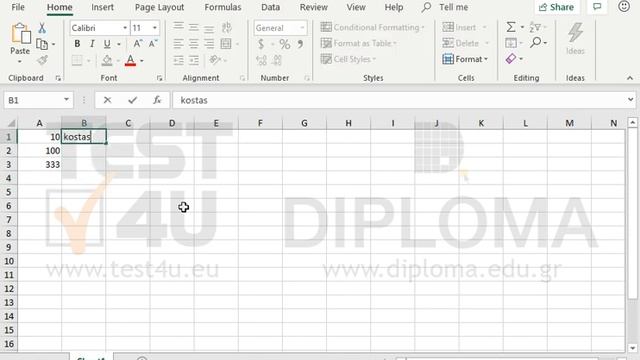Open the font size 11 dropdown
This screenshot has height=360, width=640.
pos(155,28)
